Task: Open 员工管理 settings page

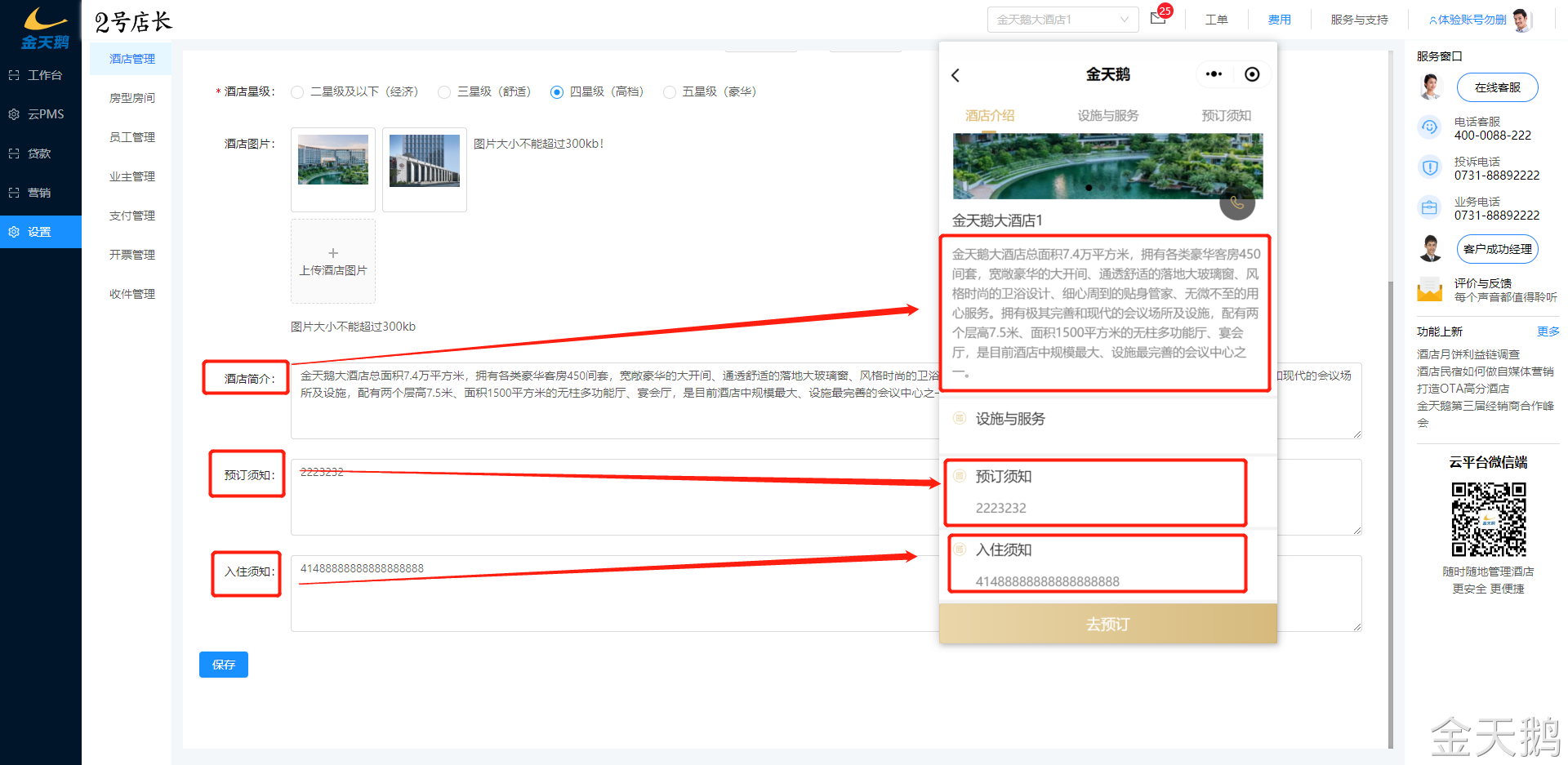Action: point(131,137)
